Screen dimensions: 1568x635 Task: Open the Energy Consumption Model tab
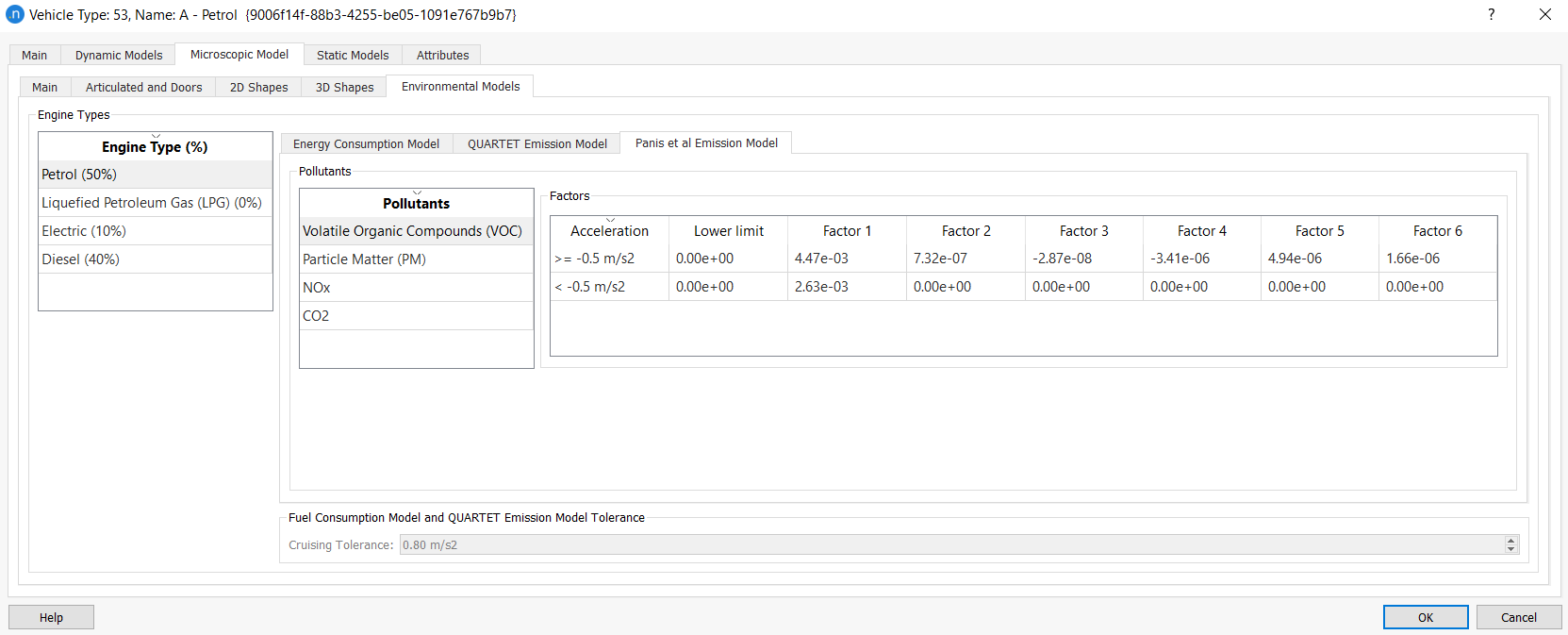click(366, 143)
